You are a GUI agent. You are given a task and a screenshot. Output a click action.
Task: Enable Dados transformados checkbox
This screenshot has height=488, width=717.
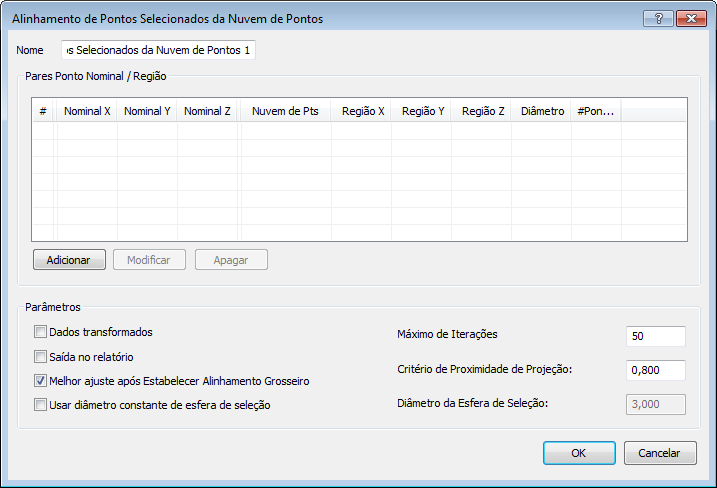coord(41,332)
